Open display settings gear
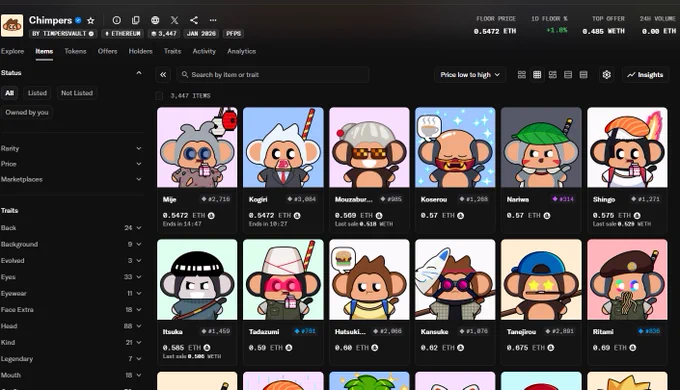 point(607,75)
